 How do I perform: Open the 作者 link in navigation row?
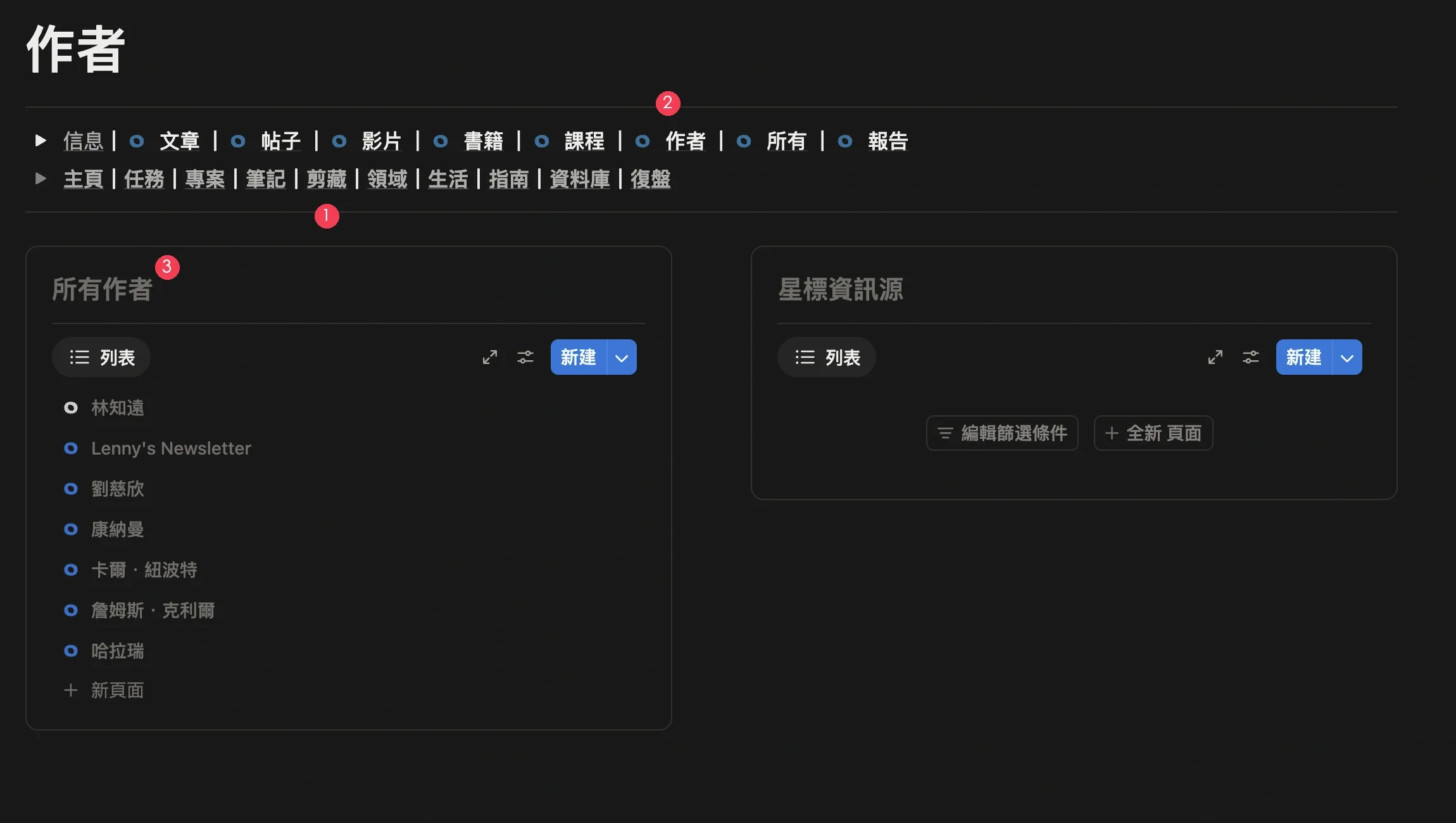coord(686,141)
